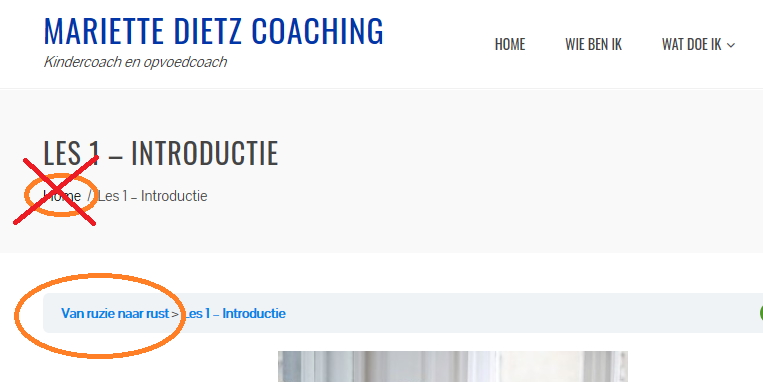This screenshot has height=382, width=763.
Task: Click the red X drawn over Home
Action: (x=55, y=190)
